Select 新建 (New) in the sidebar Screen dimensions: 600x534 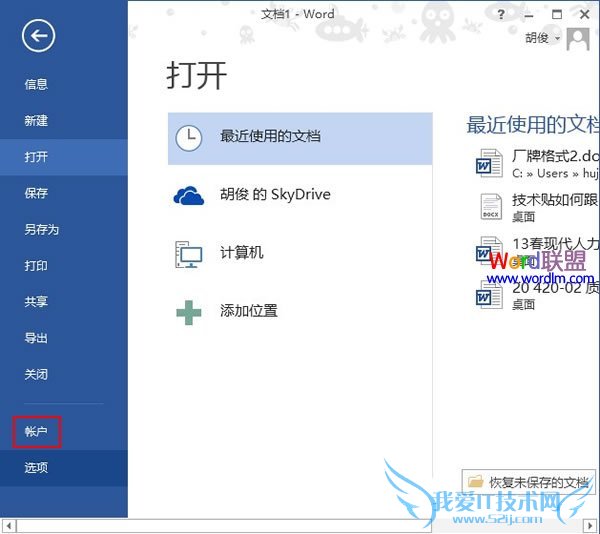coord(64,121)
